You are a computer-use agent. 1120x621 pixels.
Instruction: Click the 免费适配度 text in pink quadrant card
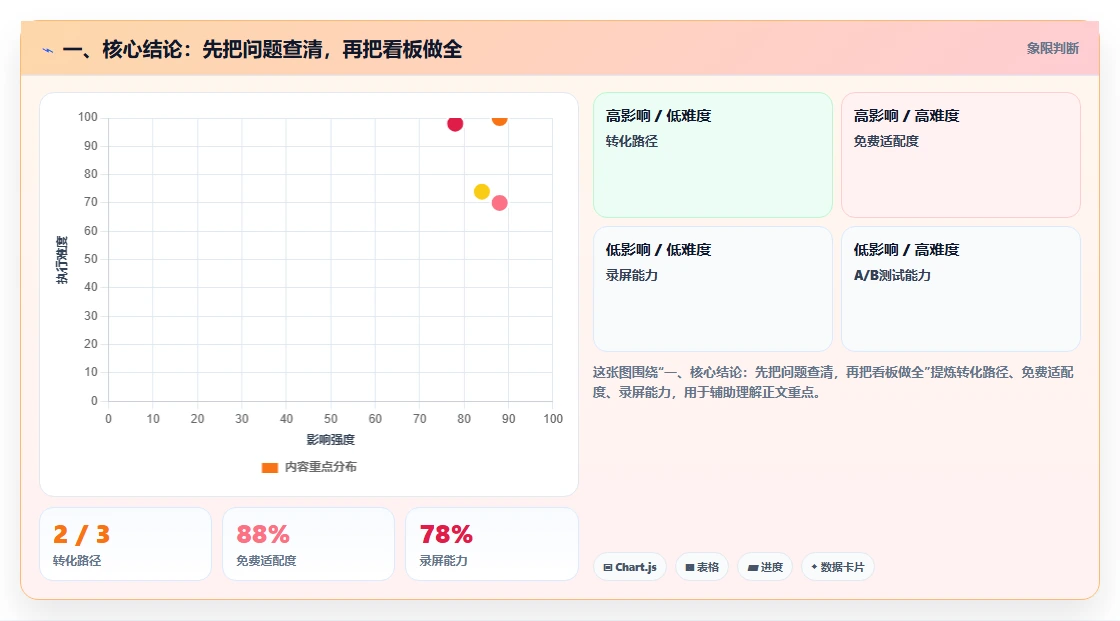[x=886, y=141]
